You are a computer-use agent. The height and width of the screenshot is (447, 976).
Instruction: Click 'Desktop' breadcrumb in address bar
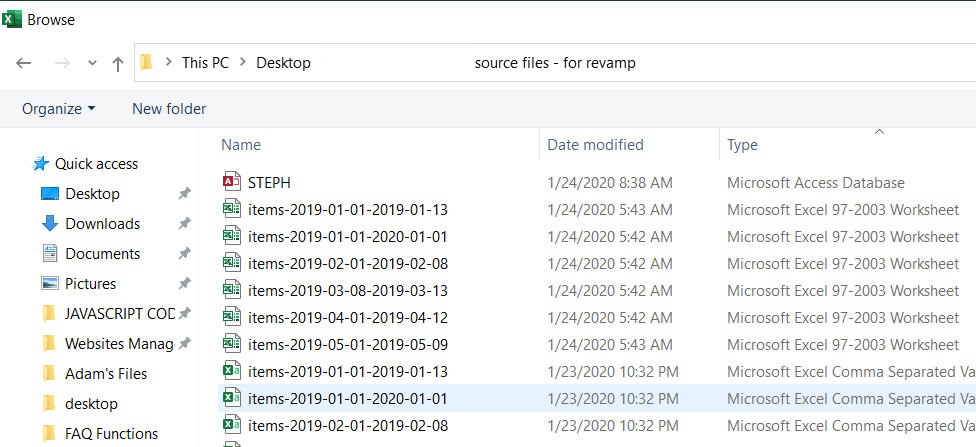[283, 63]
